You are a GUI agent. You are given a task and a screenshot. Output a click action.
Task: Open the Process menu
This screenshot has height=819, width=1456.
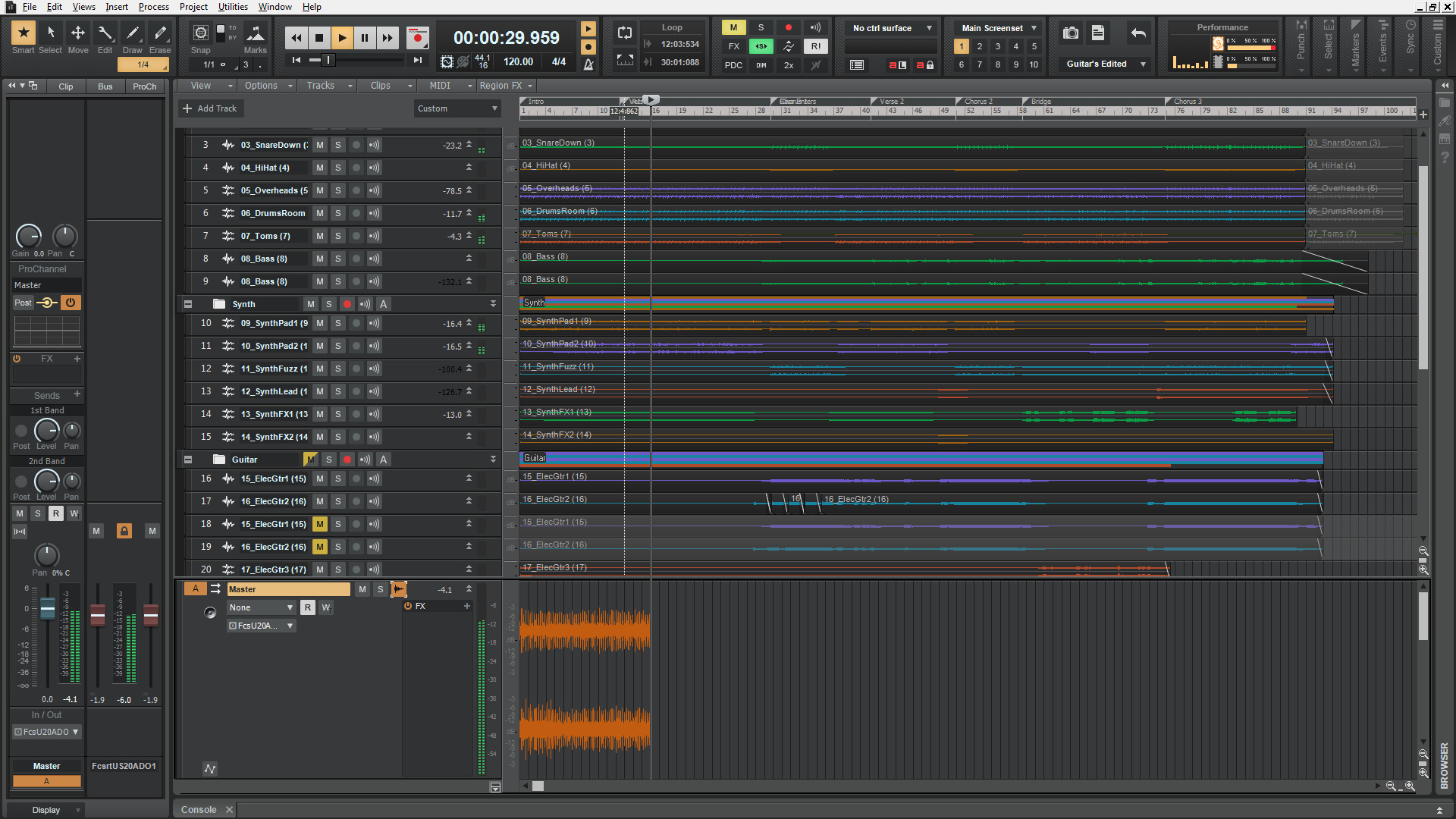(153, 7)
